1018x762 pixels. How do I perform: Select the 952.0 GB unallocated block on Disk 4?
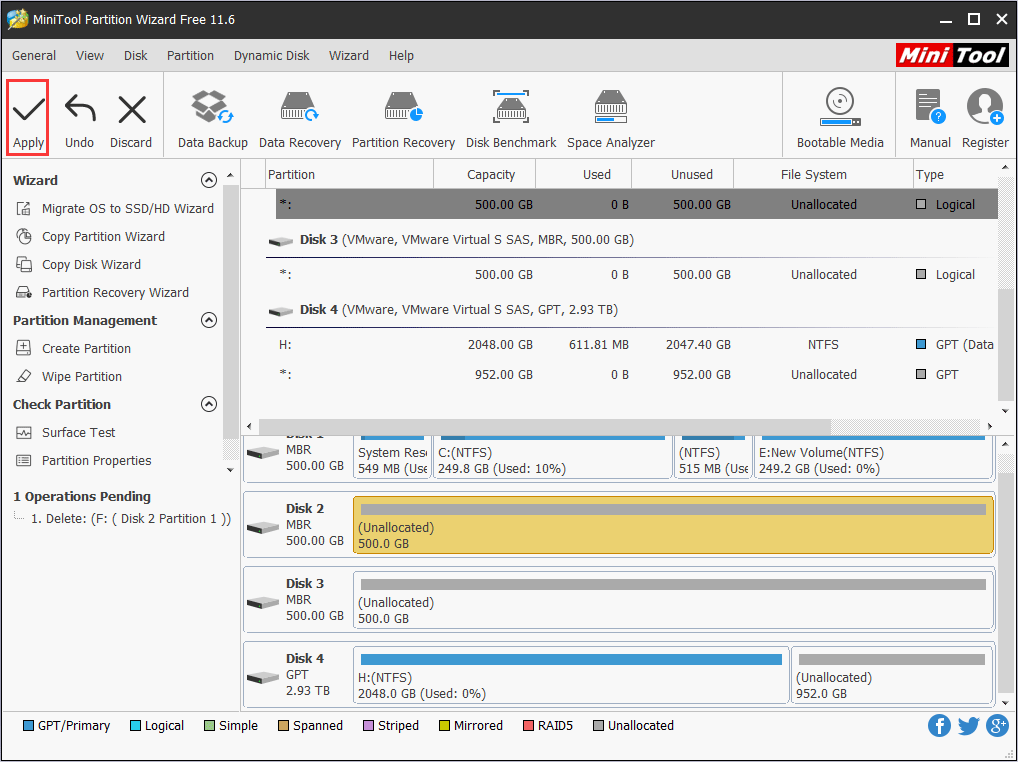[892, 675]
